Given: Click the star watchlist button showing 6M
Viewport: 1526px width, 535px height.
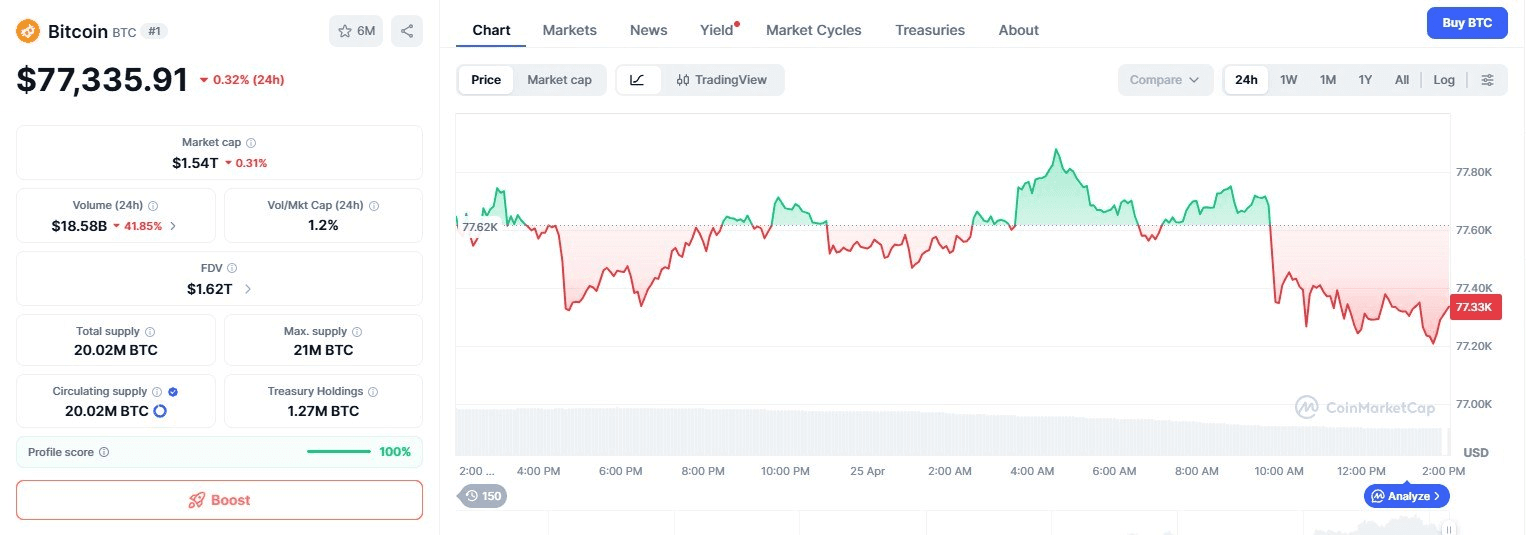Looking at the screenshot, I should pyautogui.click(x=356, y=31).
